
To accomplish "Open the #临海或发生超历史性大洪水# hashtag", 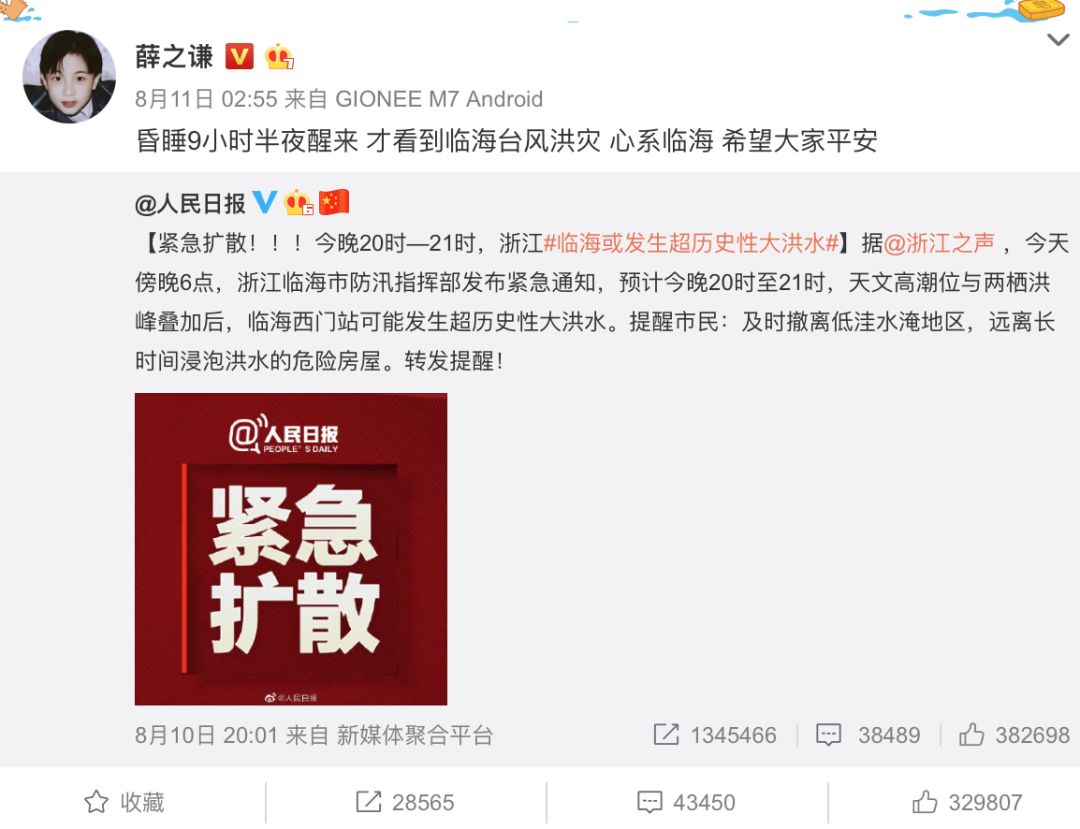I will click(691, 243).
